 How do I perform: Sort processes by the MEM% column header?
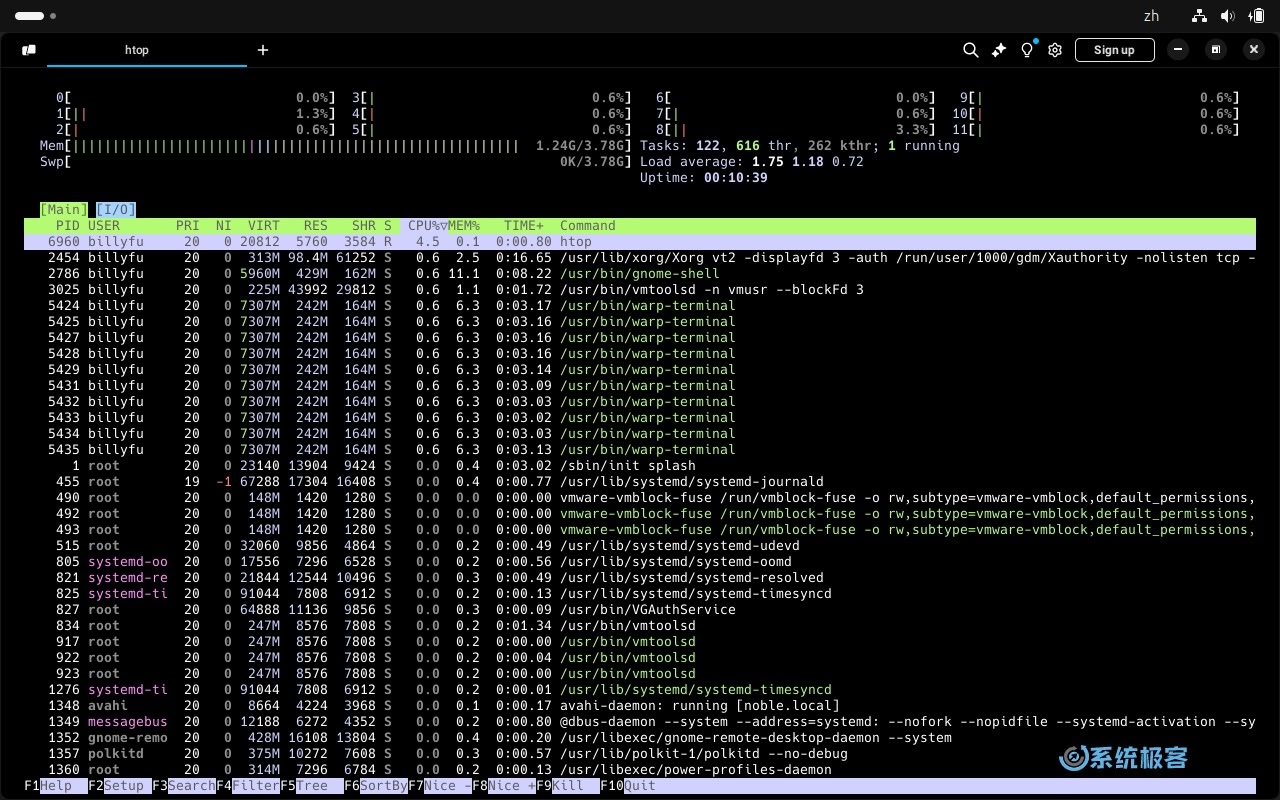click(x=464, y=226)
